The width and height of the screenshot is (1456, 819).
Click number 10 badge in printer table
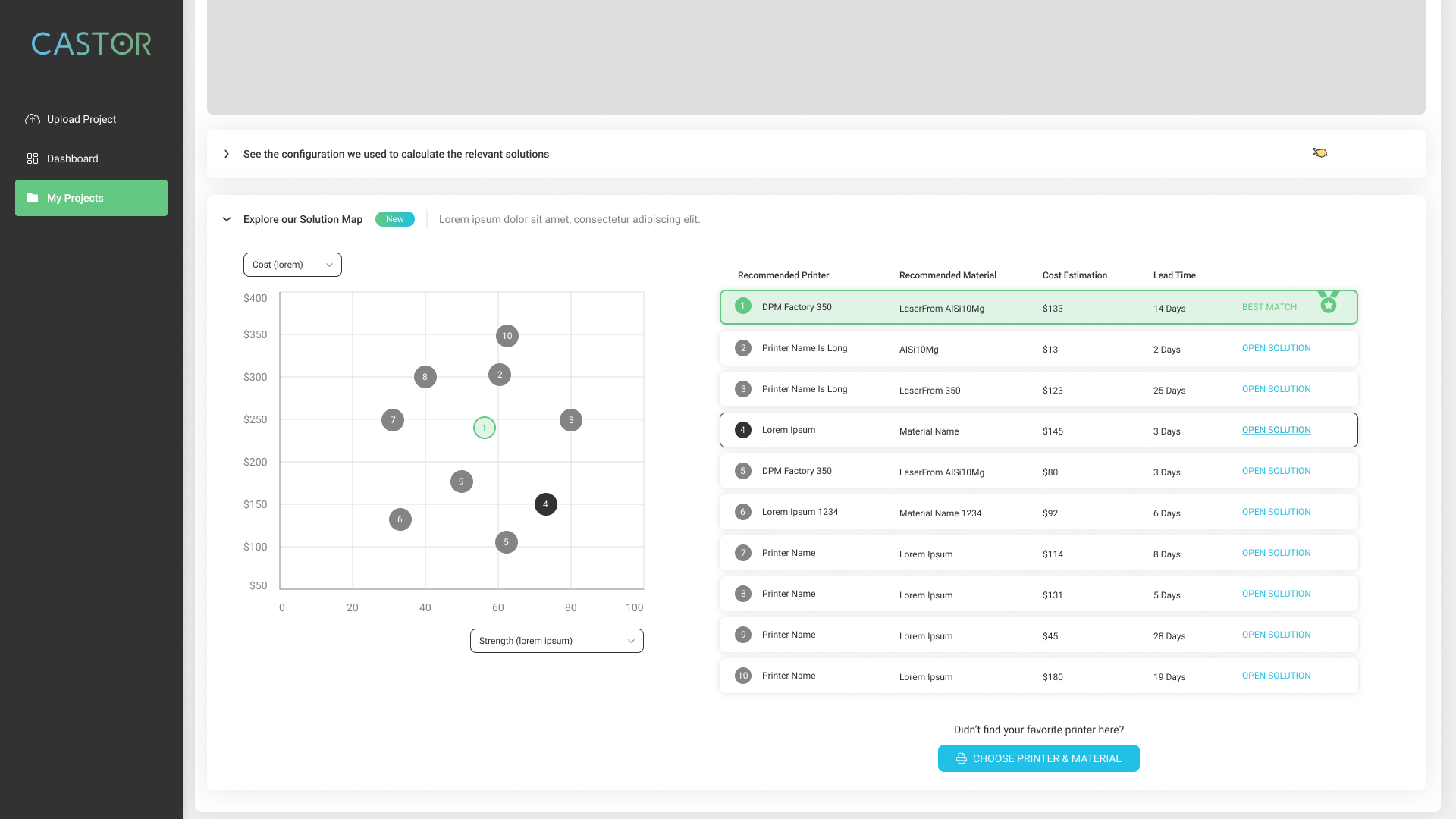[743, 676]
